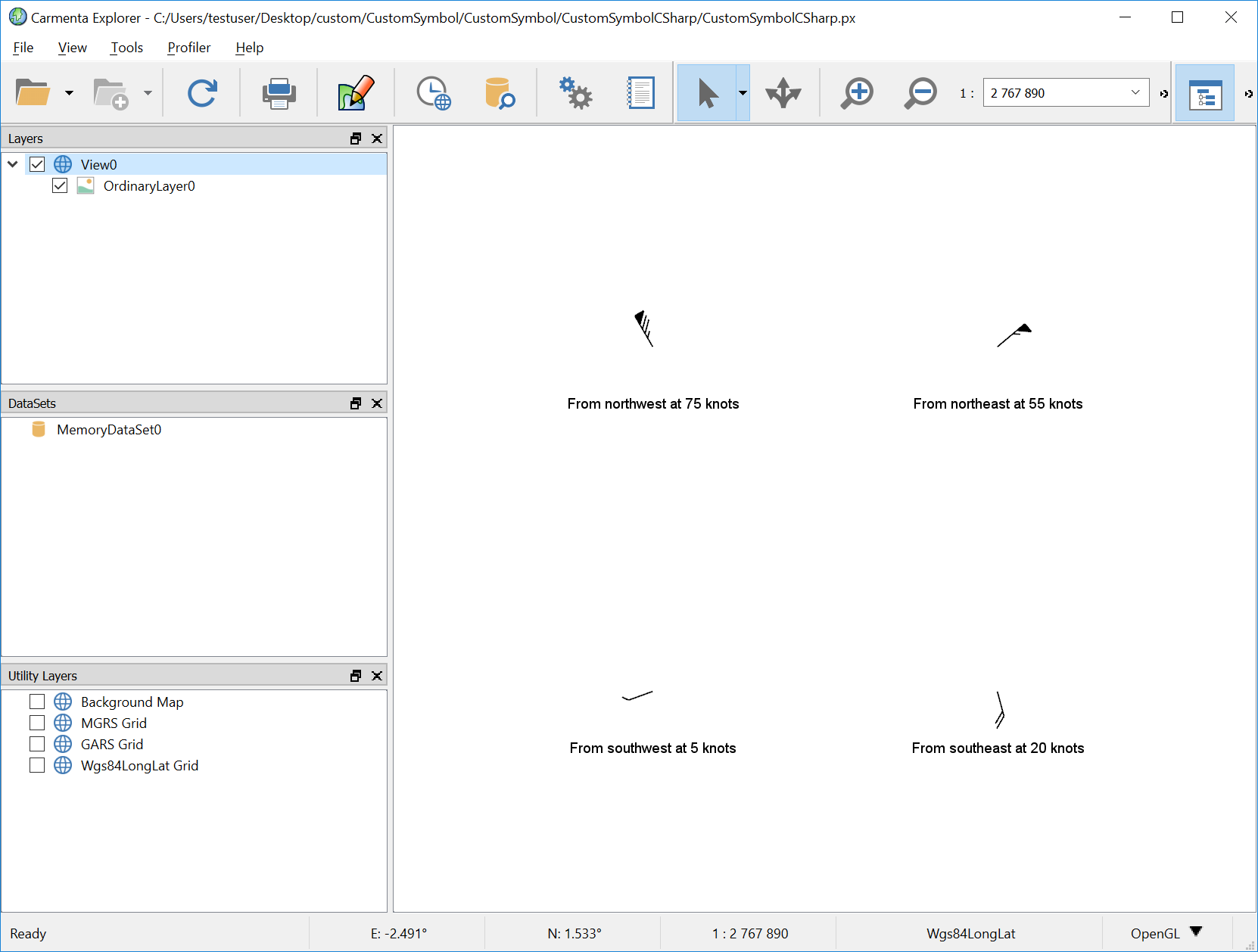This screenshot has height=952, width=1258.
Task: Uncheck the View0 layer checkbox
Action: 37,164
